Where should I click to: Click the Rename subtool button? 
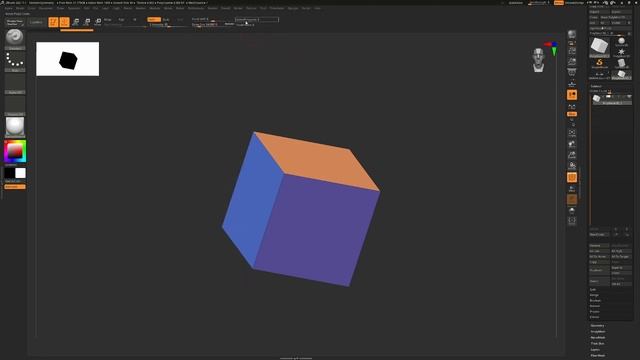coord(599,245)
